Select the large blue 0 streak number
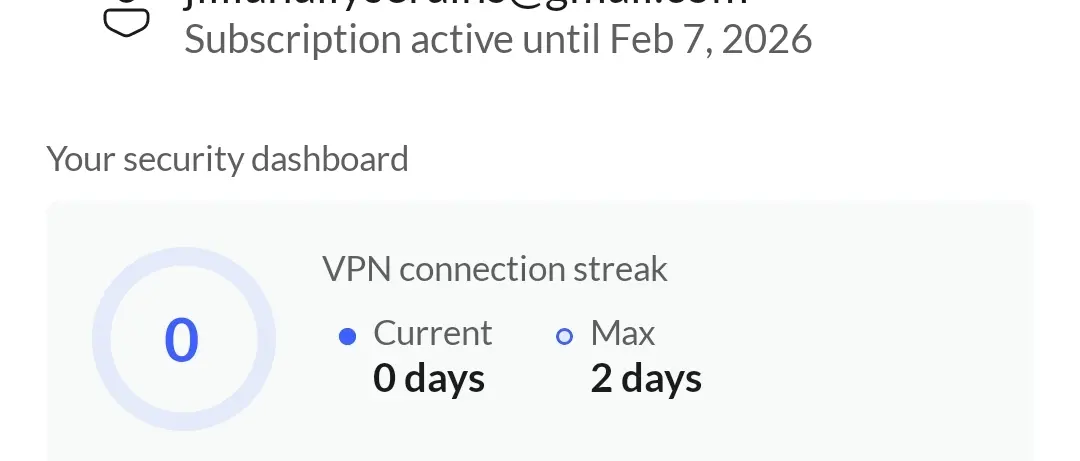Viewport: 1080px width, 461px height. click(x=181, y=340)
